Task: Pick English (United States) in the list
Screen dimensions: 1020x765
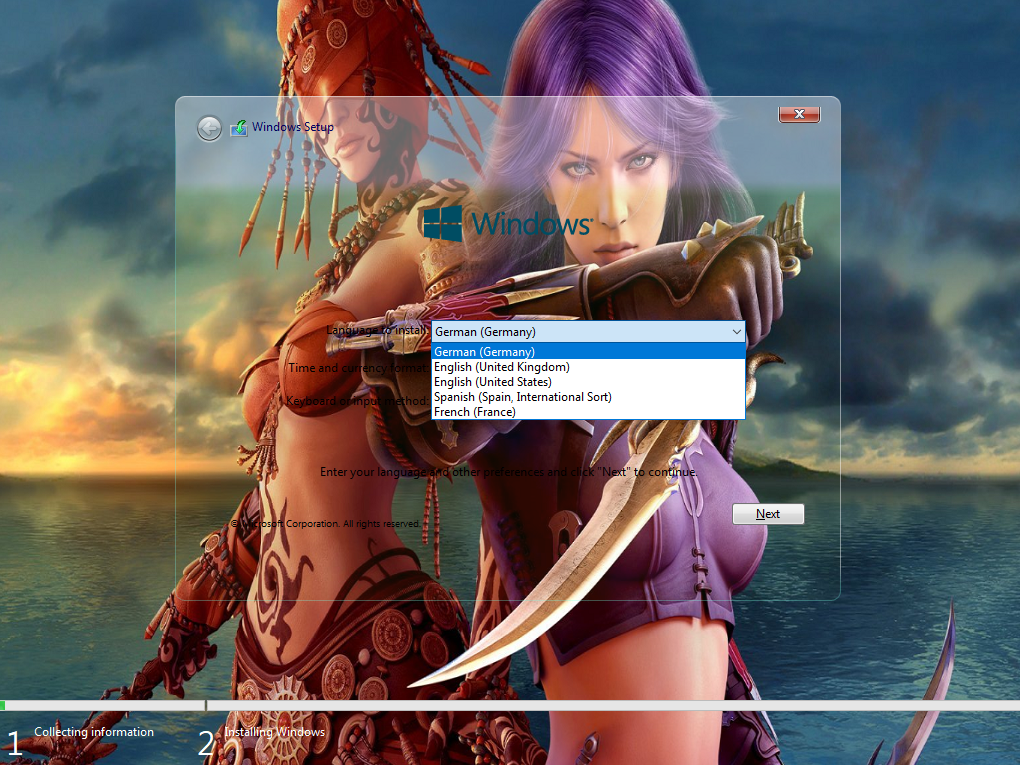Action: pyautogui.click(x=588, y=382)
